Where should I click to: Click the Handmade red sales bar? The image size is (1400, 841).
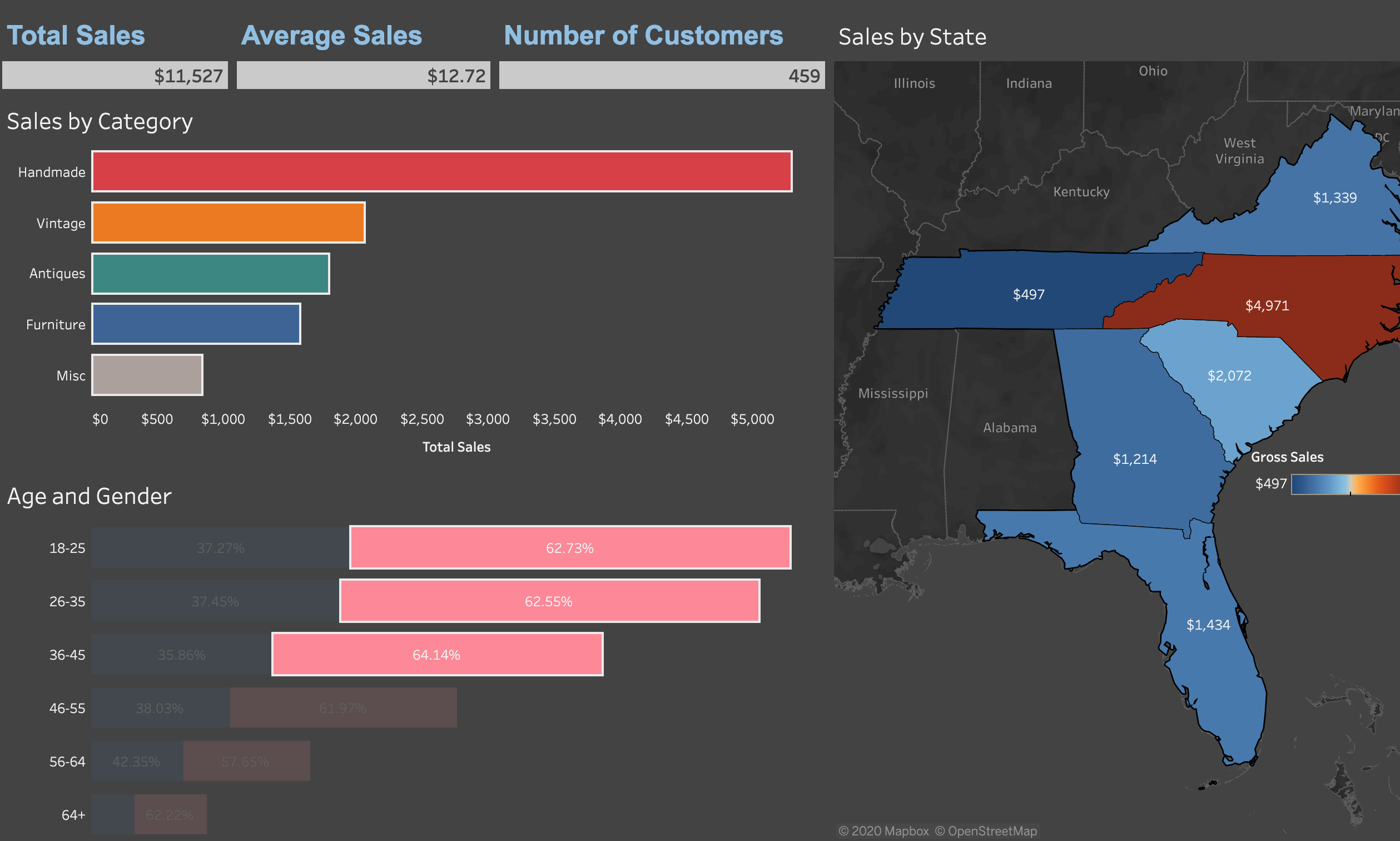(442, 171)
